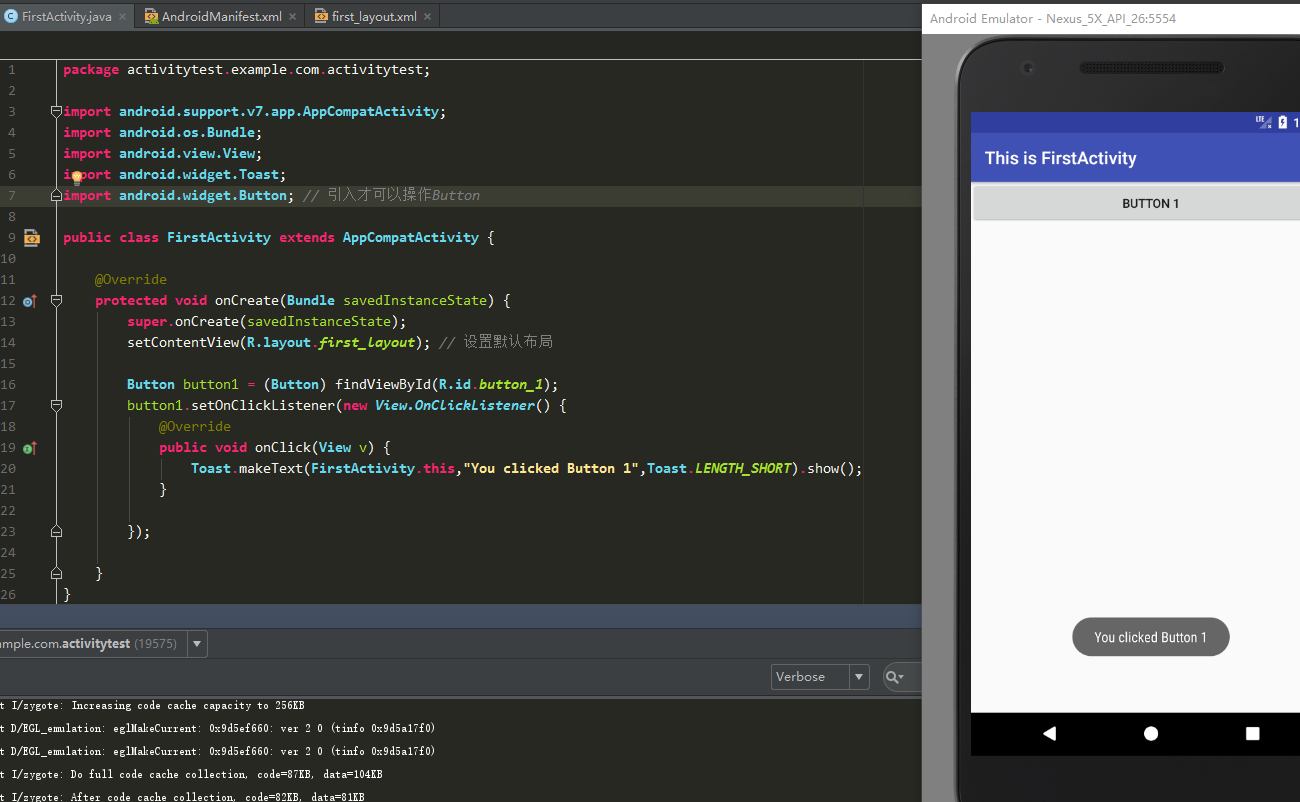Select the com.activitytest (19575) process box

[92, 644]
